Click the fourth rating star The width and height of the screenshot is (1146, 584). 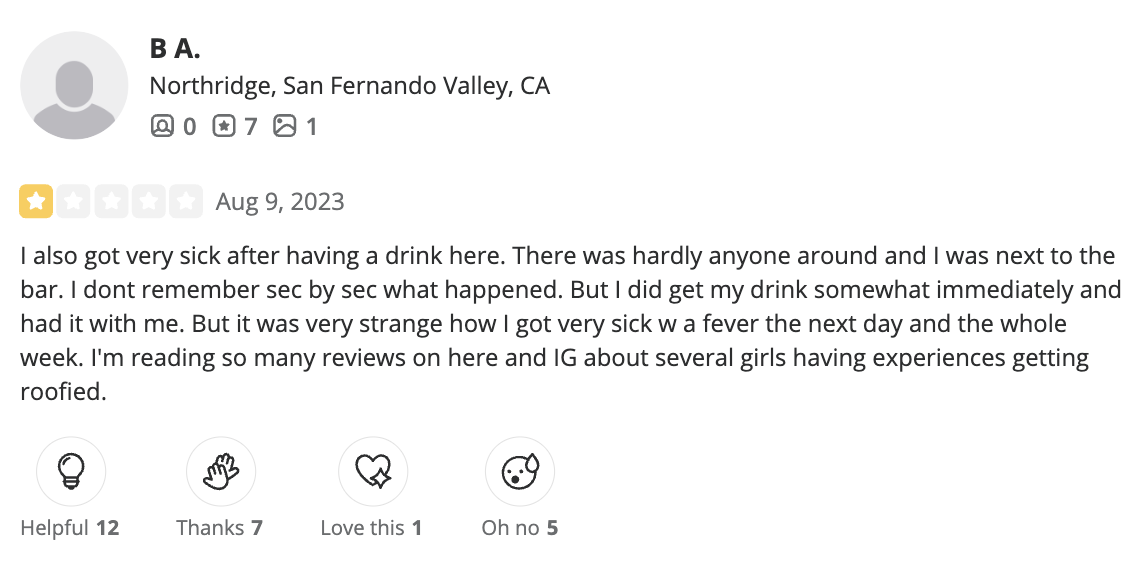[148, 202]
